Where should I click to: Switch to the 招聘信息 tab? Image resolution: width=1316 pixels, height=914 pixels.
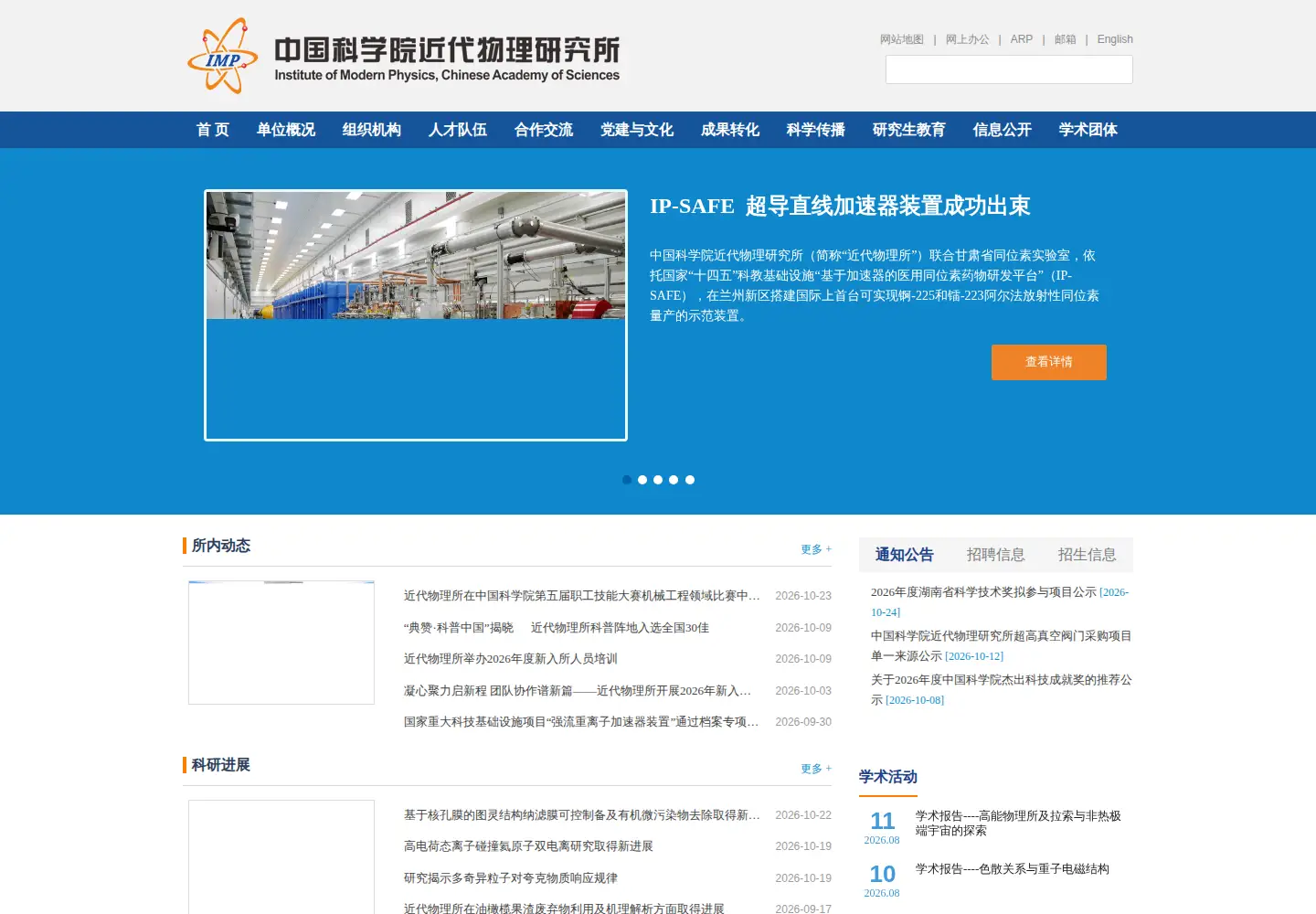coord(996,555)
